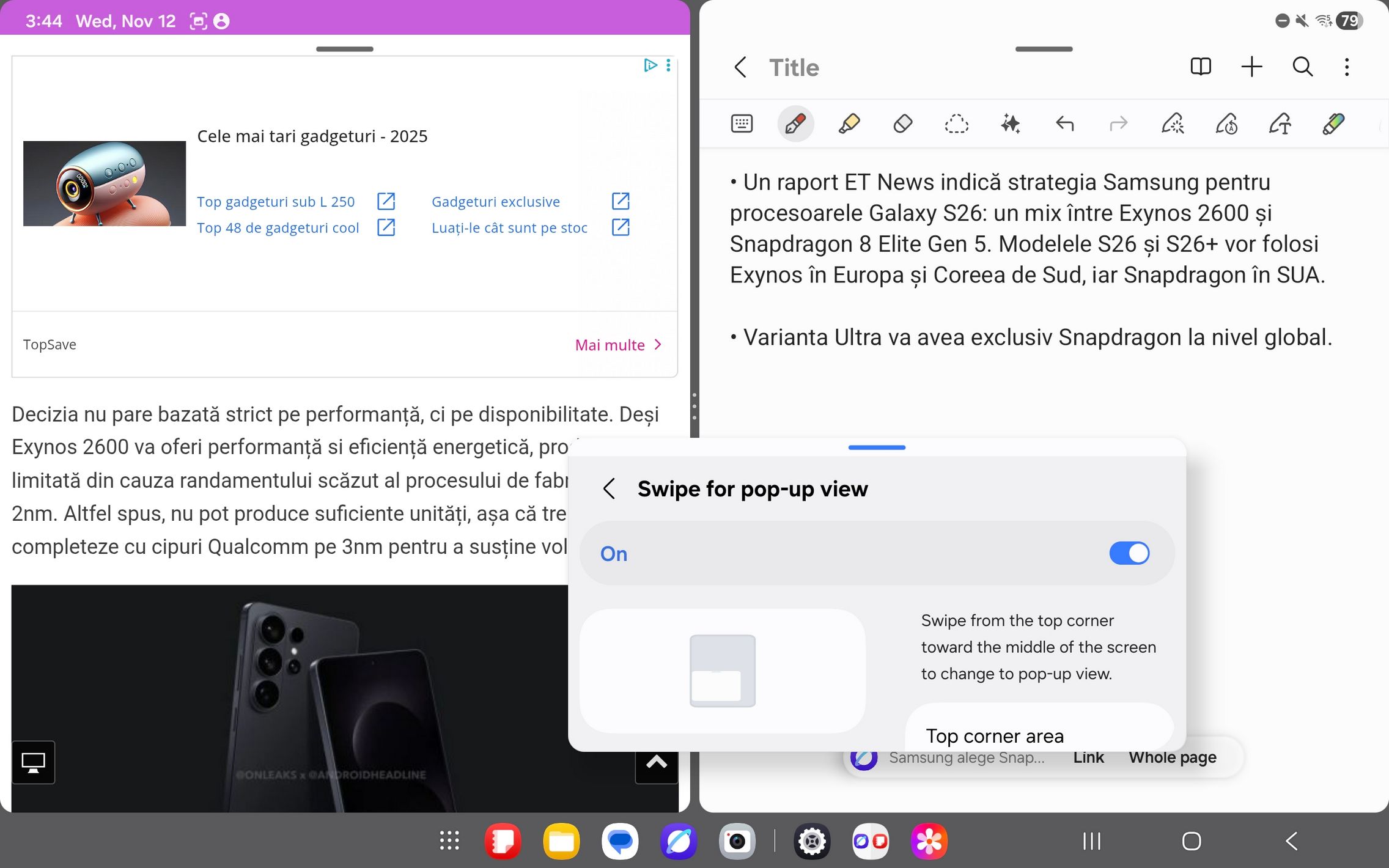Open Gadgeturi exclusive link
Screen dimensions: 1389x868
(495, 202)
